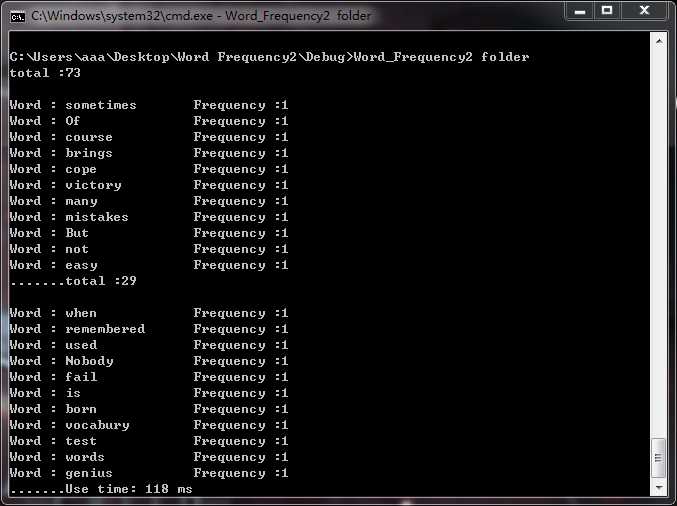Maximize the cmd.exe window
This screenshot has height=506, width=677.
(607, 11)
